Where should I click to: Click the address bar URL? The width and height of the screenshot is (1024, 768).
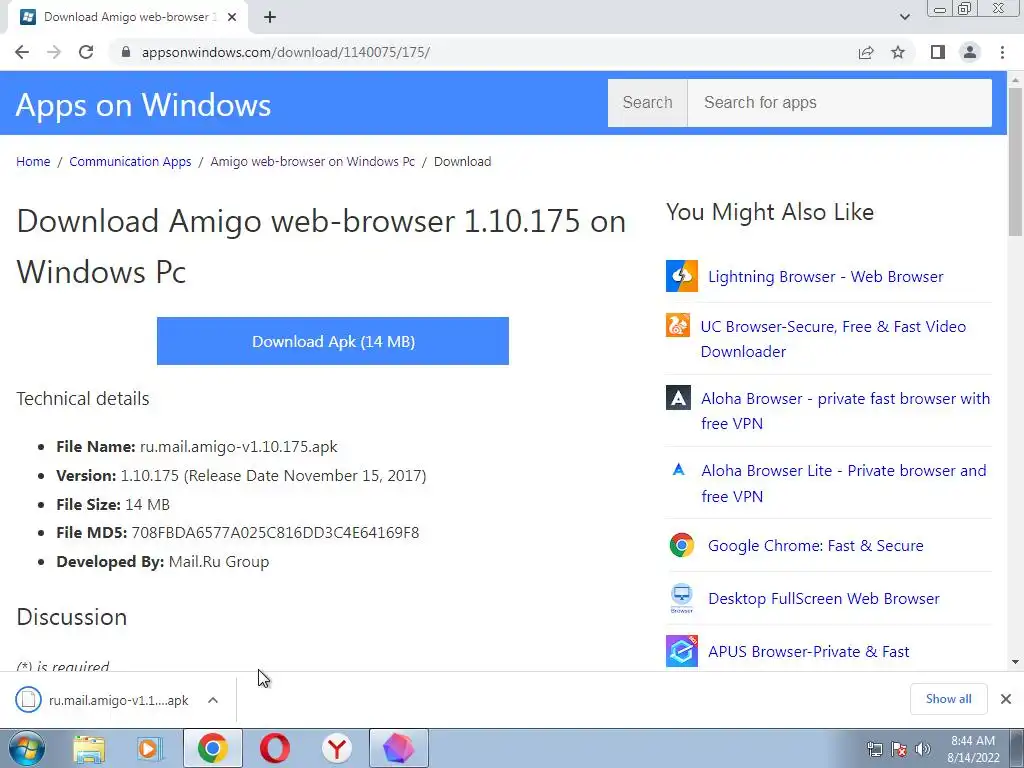[x=285, y=52]
